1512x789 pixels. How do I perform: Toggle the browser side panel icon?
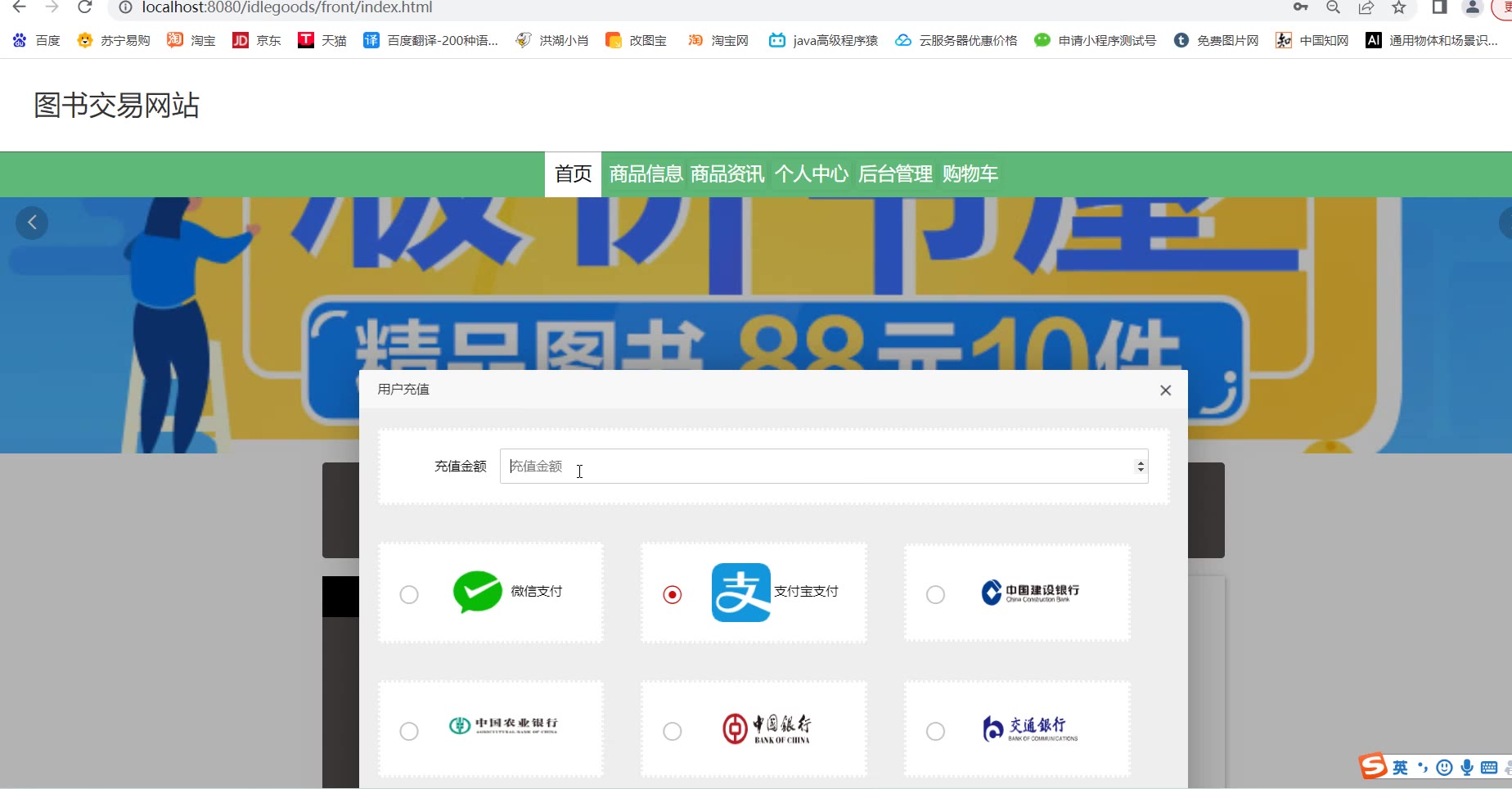tap(1440, 7)
